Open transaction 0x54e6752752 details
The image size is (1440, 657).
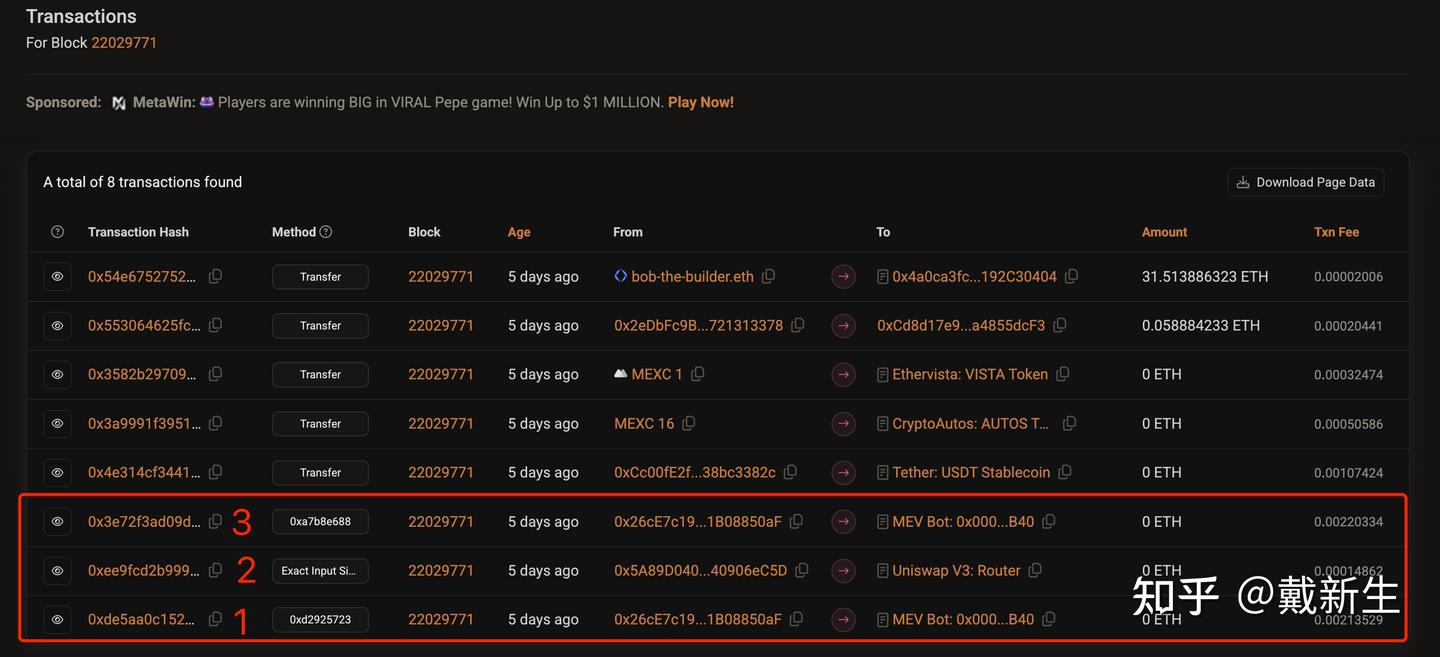click(143, 277)
